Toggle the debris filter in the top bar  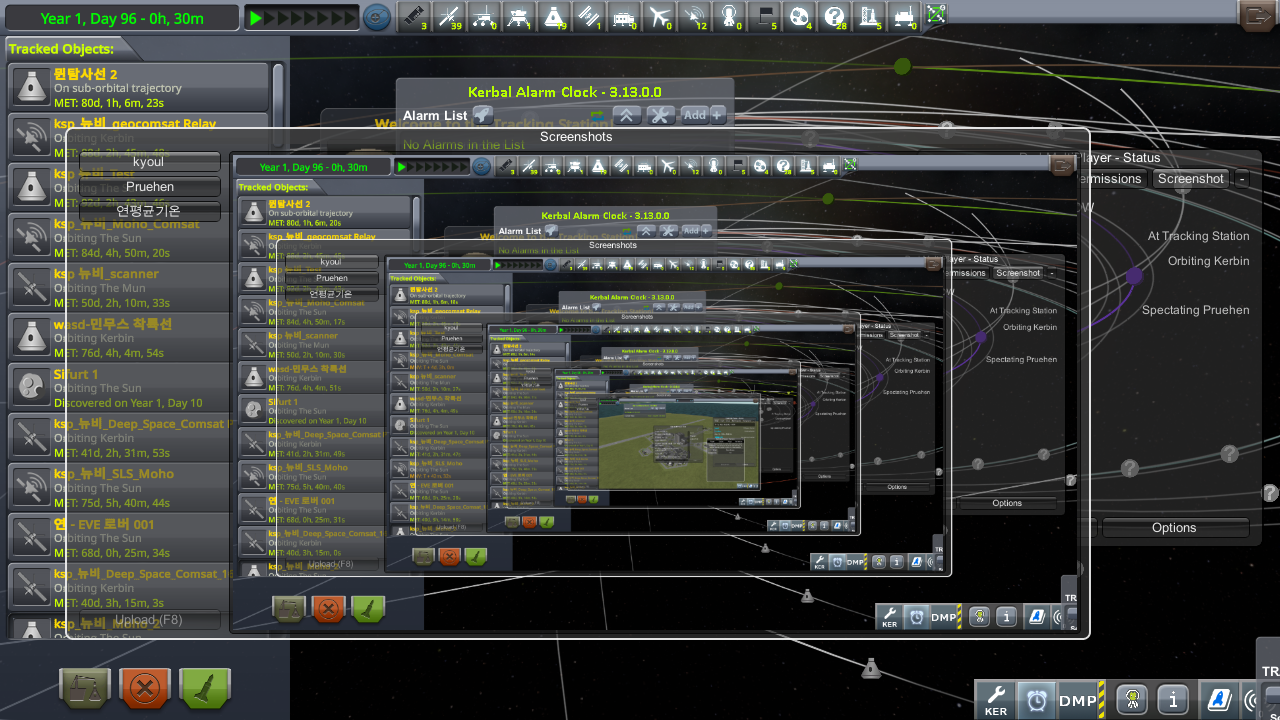click(412, 16)
